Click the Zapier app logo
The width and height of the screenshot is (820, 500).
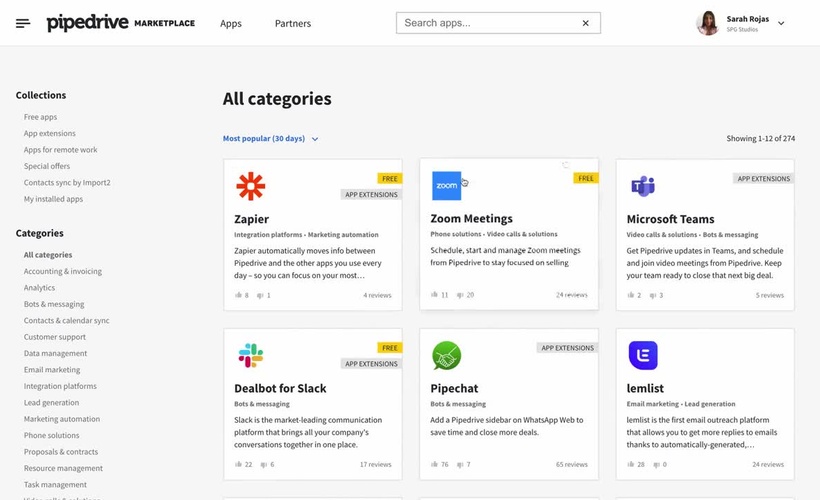(x=250, y=186)
